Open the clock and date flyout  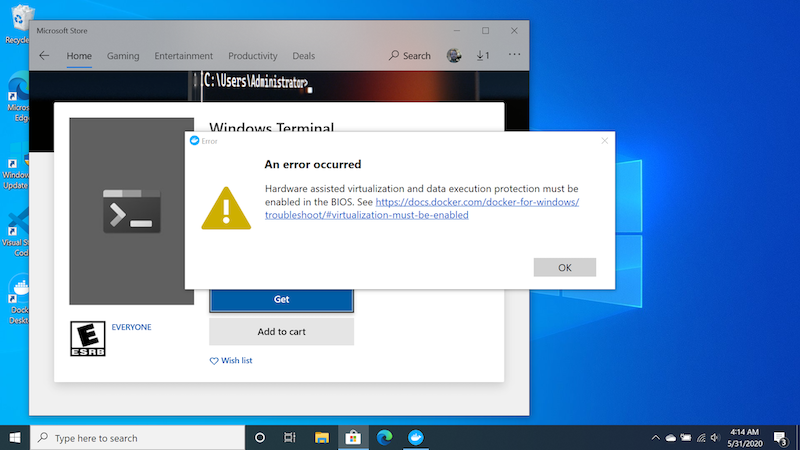coord(744,438)
